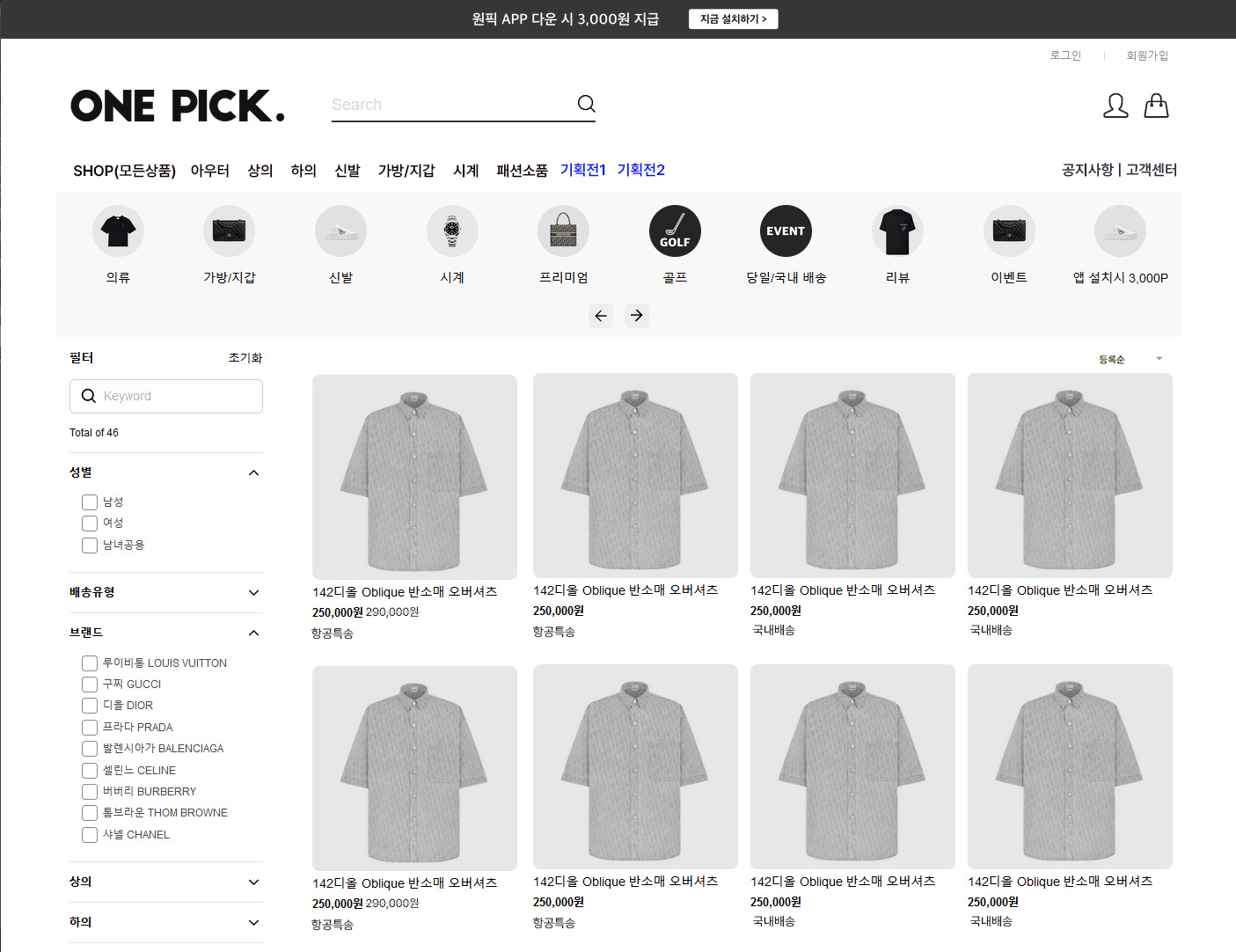This screenshot has height=952, width=1236.
Task: Check the 여성 gender filter
Action: click(x=90, y=524)
